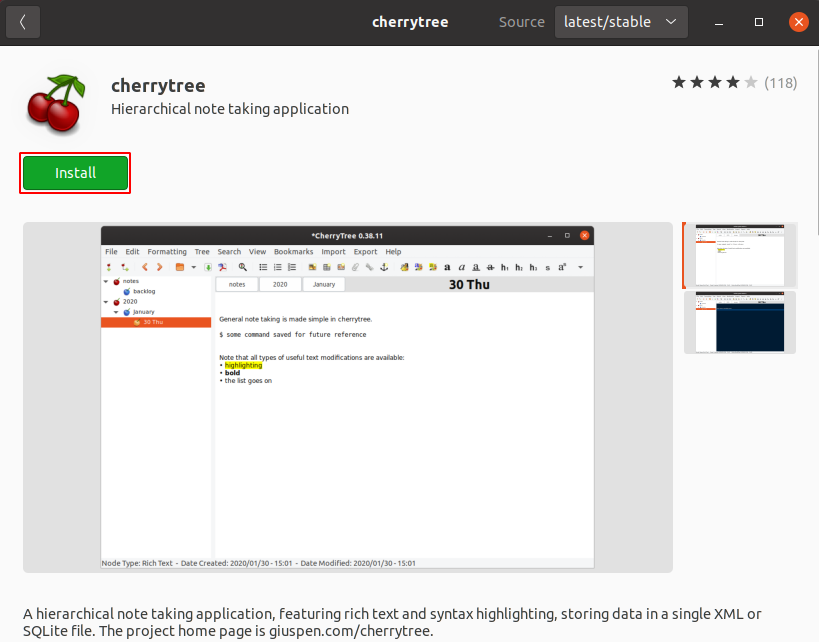Viewport: 819px width, 642px height.
Task: Install the cherrytree application
Action: (75, 173)
